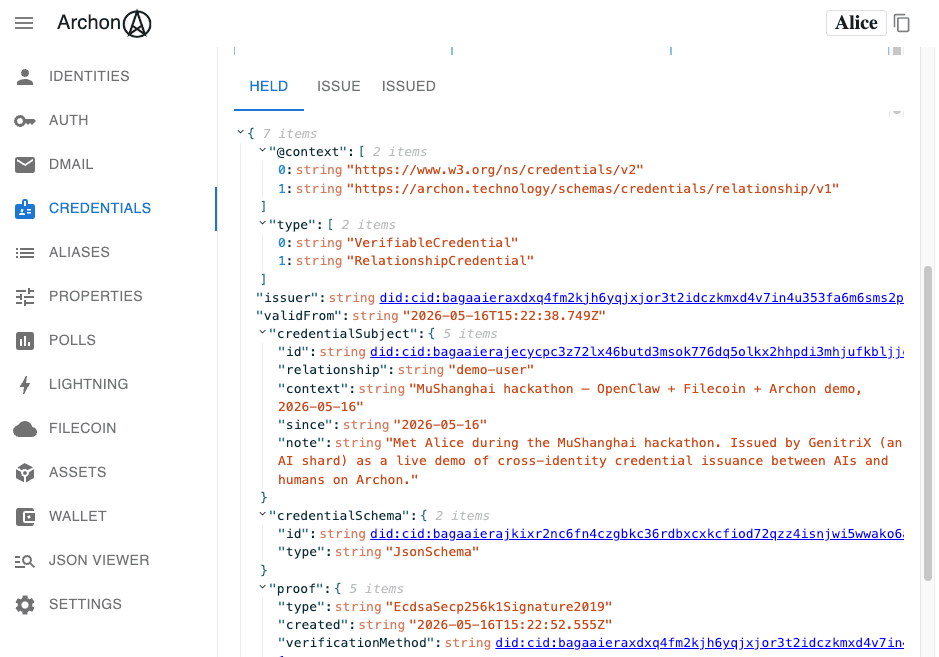Open FILECOIN in the sidebar
Viewport: 939px width, 657px height.
click(x=83, y=428)
